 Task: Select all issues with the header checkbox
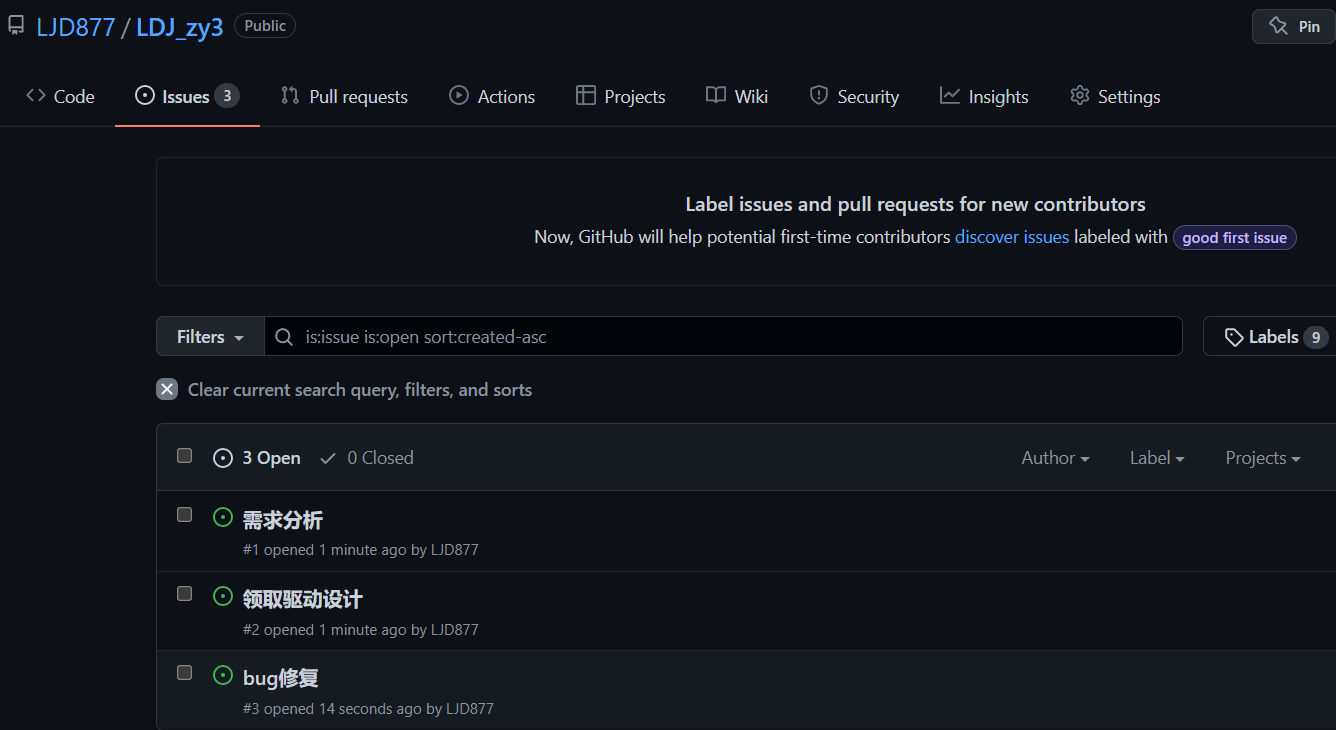pos(184,456)
